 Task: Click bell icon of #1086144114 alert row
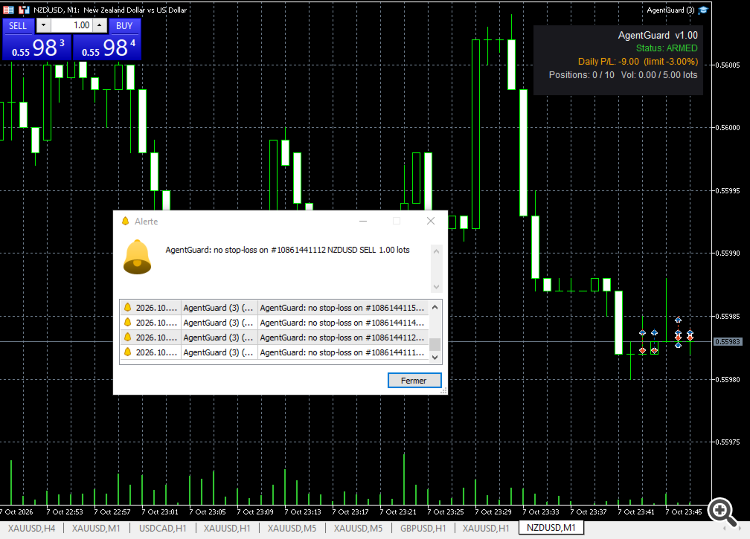(127, 322)
